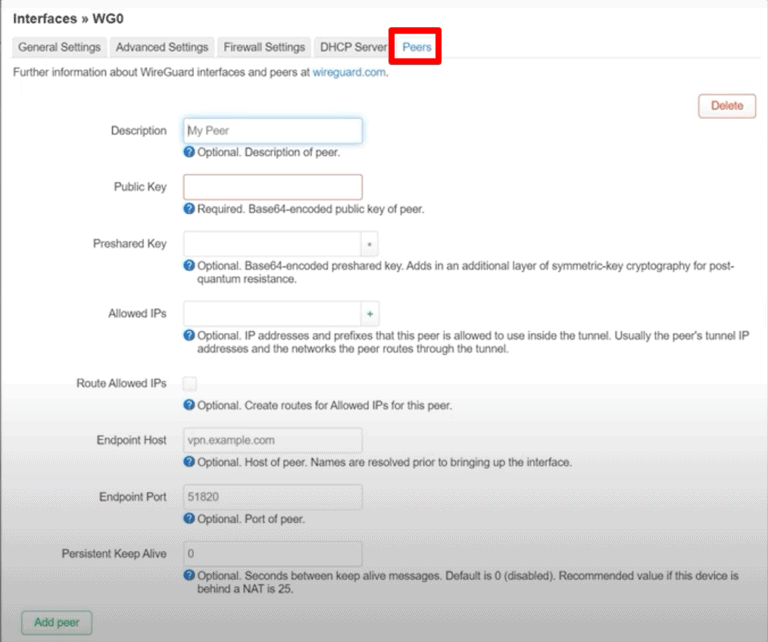Viewport: 768px width, 642px height.
Task: Open the wireguard.com link
Action: (x=349, y=73)
